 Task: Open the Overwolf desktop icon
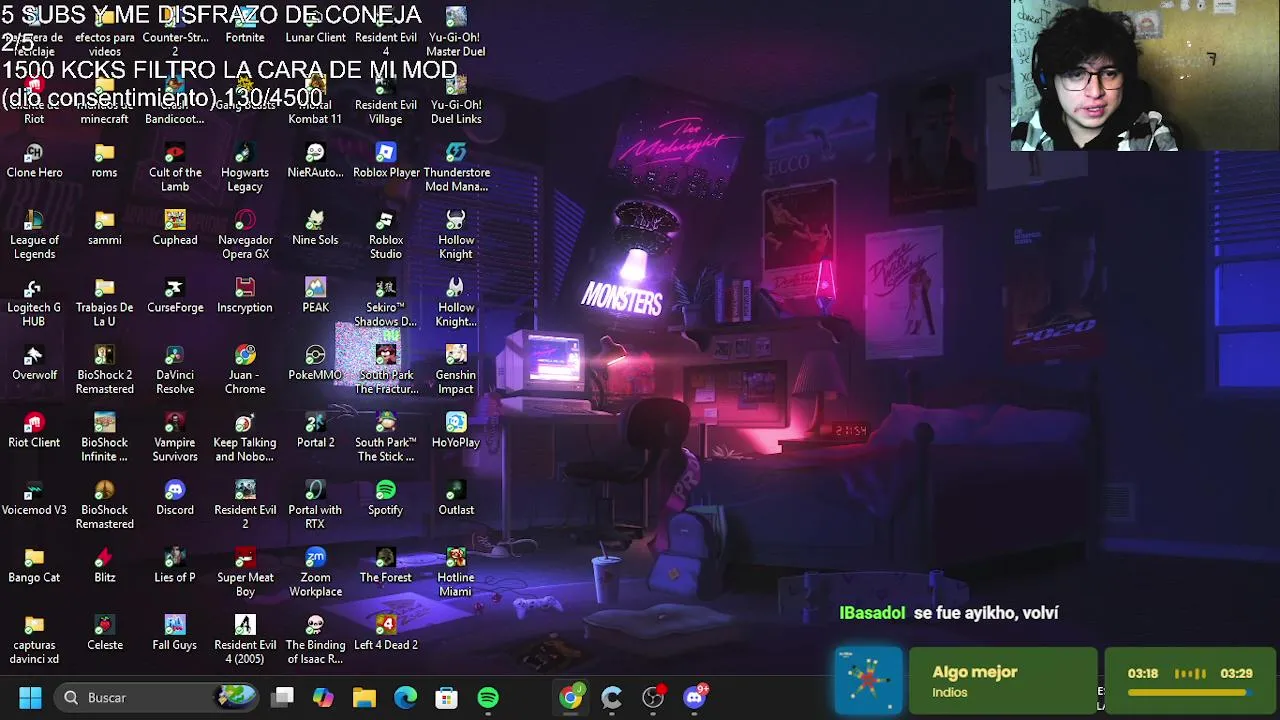[x=34, y=363]
